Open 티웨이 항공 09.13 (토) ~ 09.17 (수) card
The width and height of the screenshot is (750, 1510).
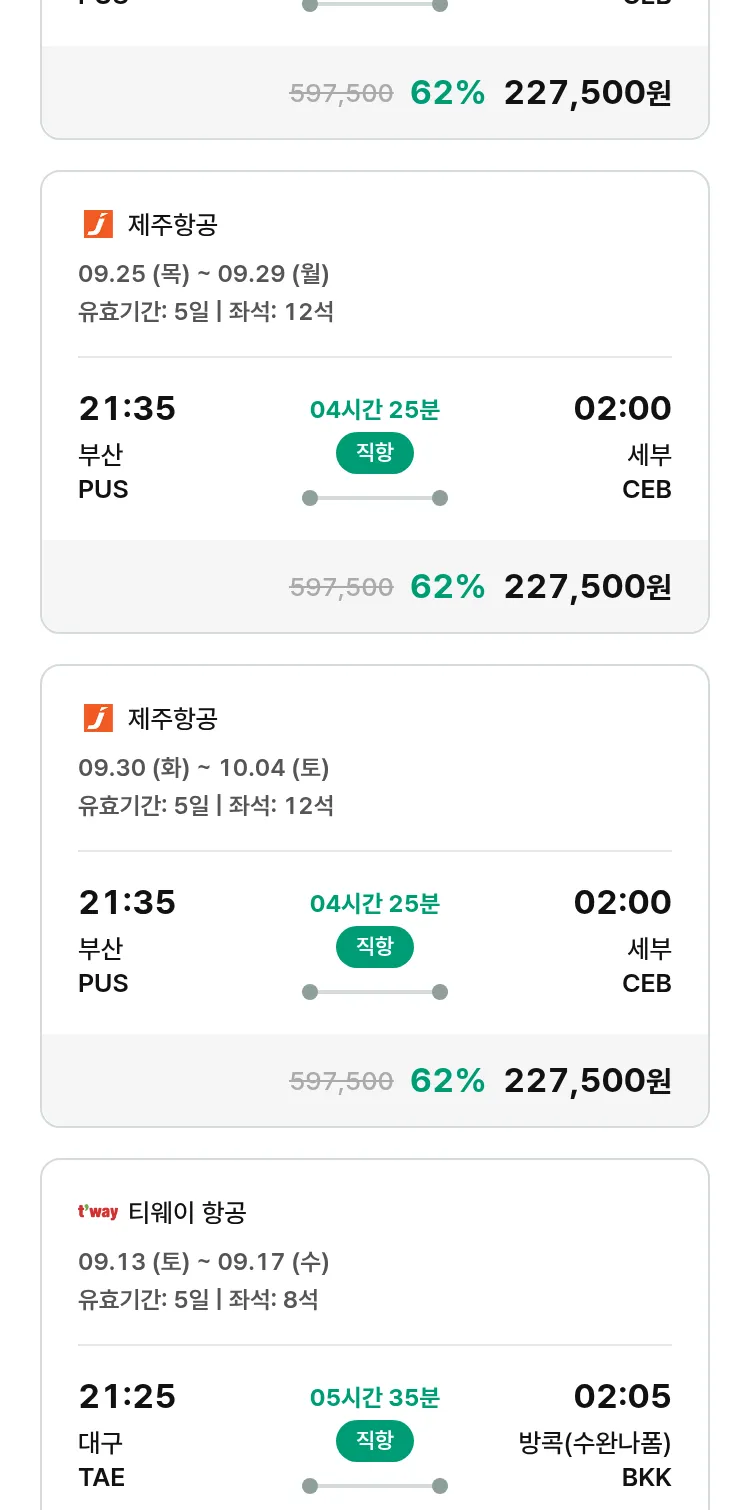(x=374, y=1278)
